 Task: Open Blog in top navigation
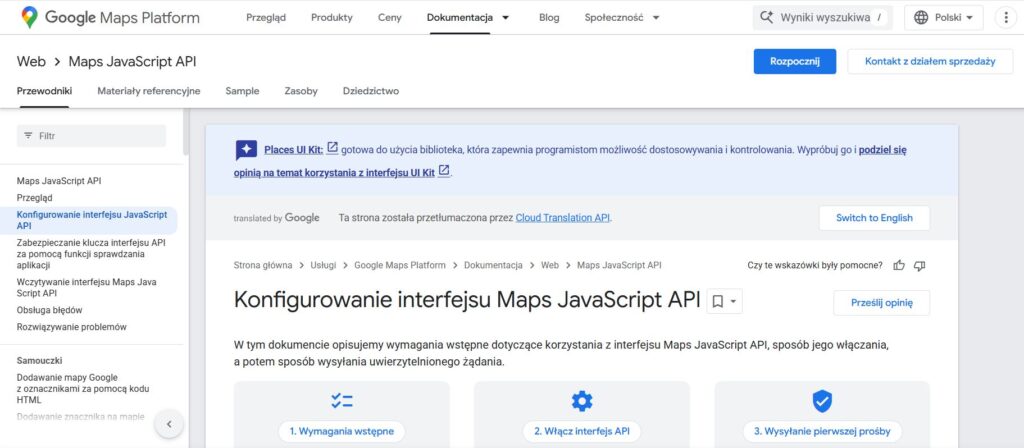549,18
